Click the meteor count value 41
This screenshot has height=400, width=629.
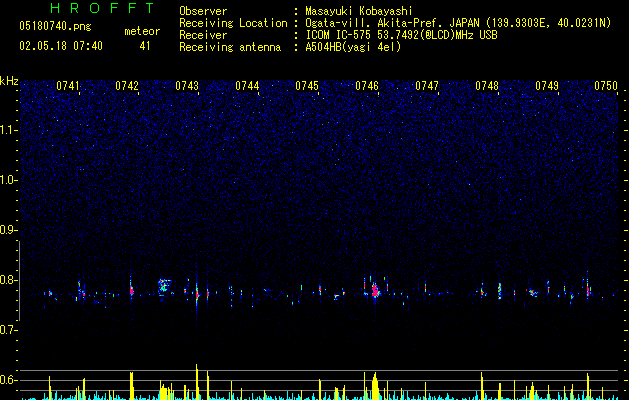145,46
